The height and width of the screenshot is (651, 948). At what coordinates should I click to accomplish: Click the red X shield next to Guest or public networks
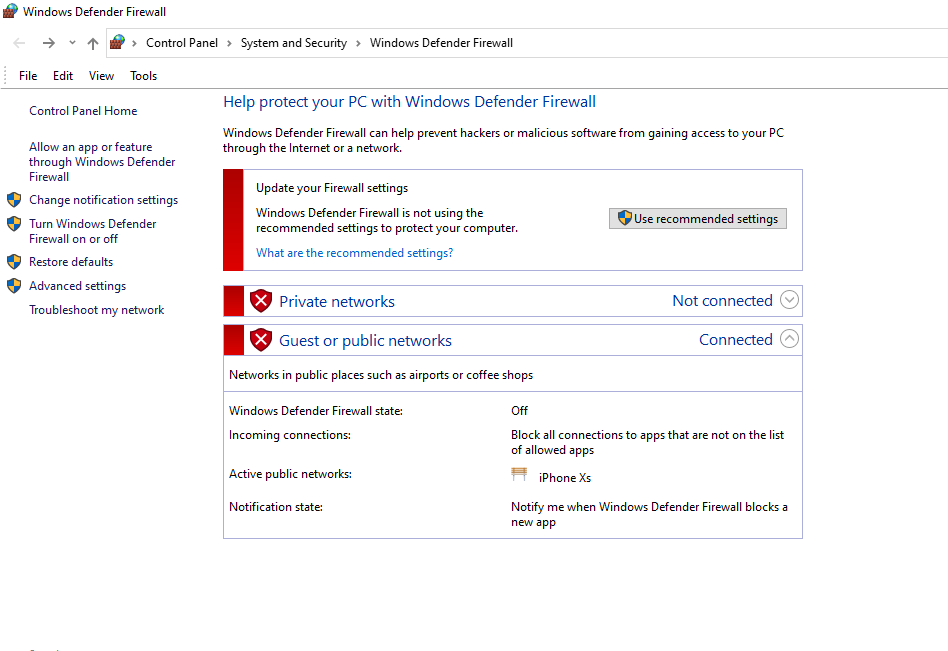pyautogui.click(x=261, y=340)
